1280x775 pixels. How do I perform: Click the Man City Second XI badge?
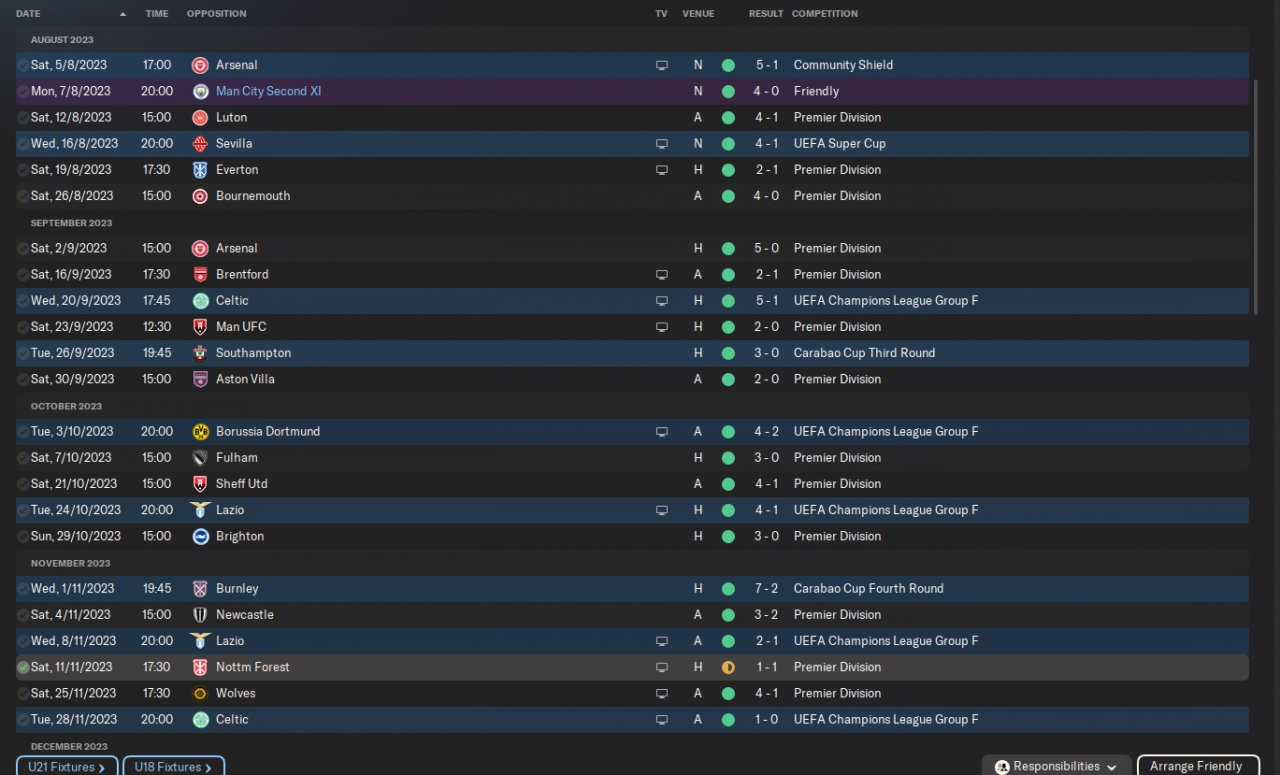[200, 91]
